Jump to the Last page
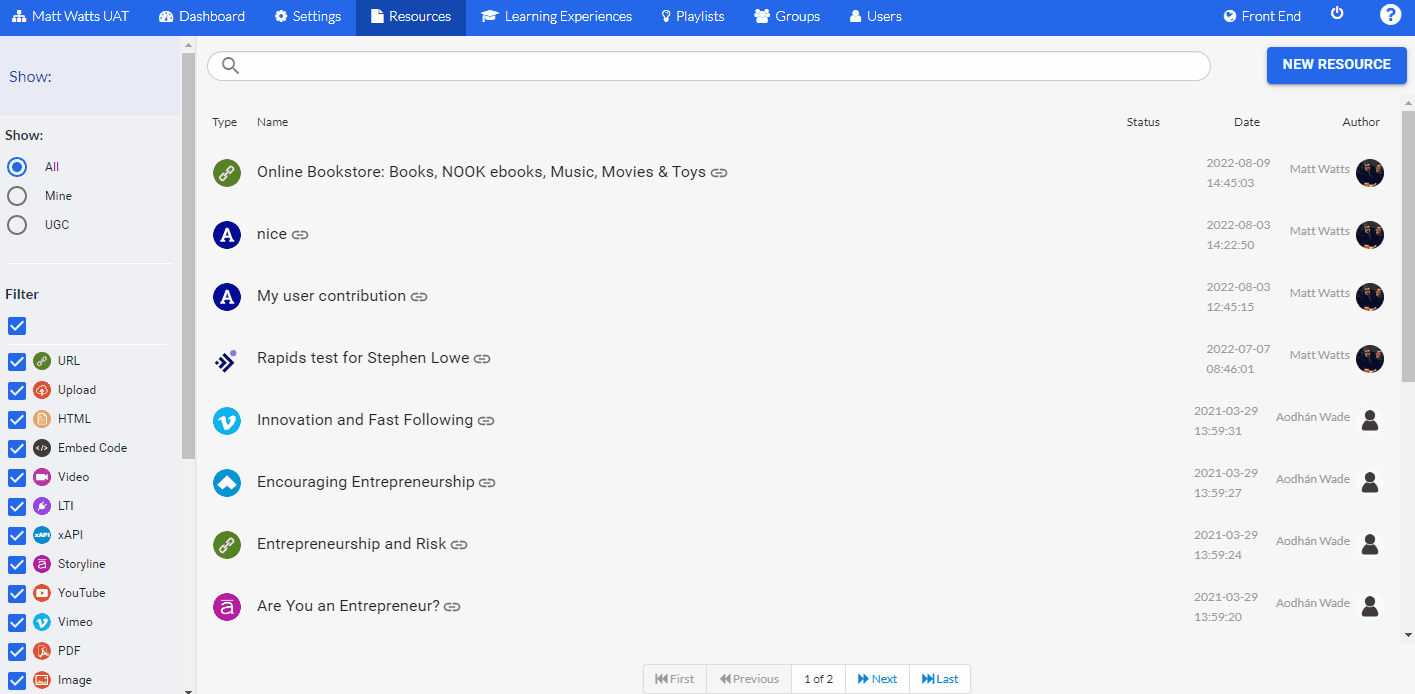The height and width of the screenshot is (694, 1415). tap(940, 679)
